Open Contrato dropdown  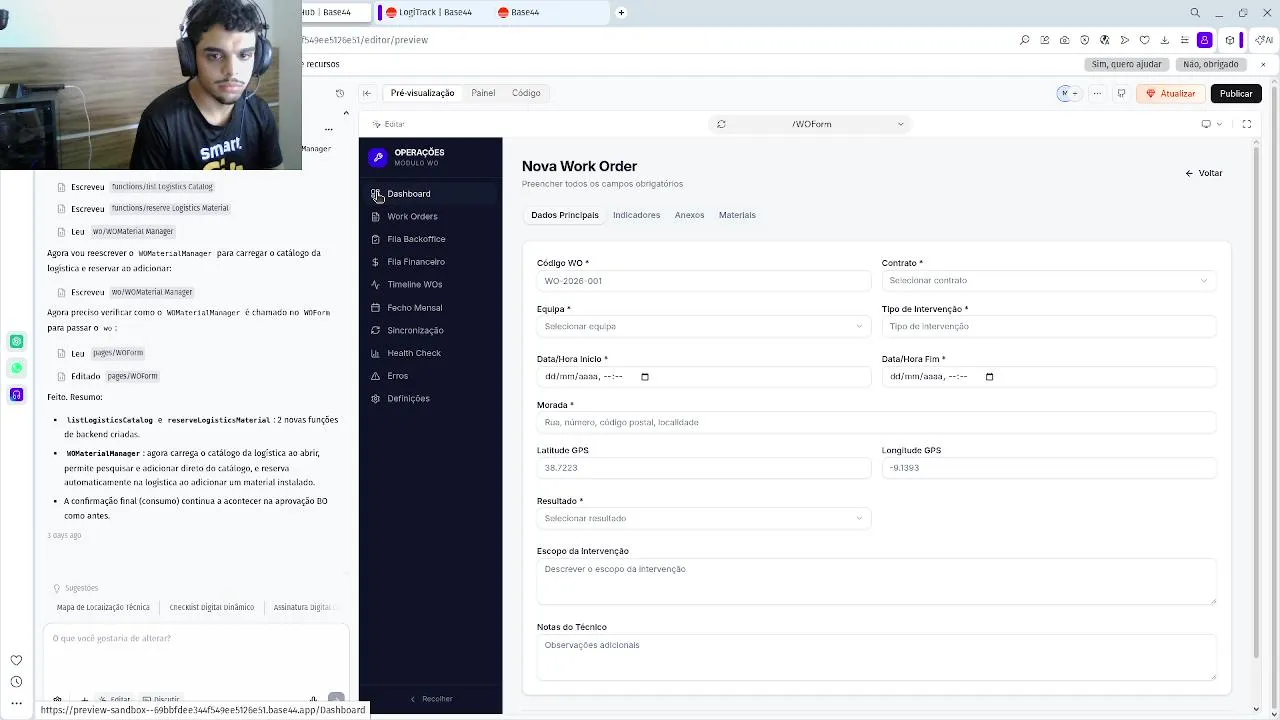1048,281
